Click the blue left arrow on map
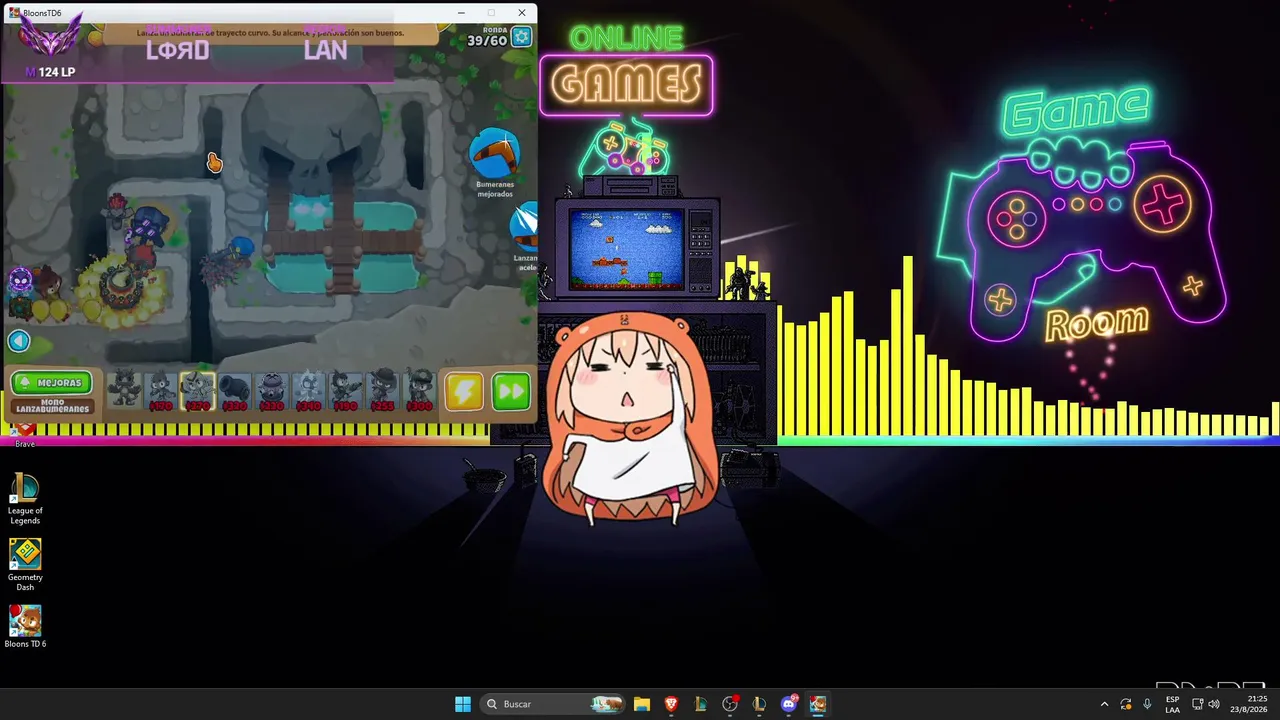Image resolution: width=1280 pixels, height=720 pixels. [19, 341]
